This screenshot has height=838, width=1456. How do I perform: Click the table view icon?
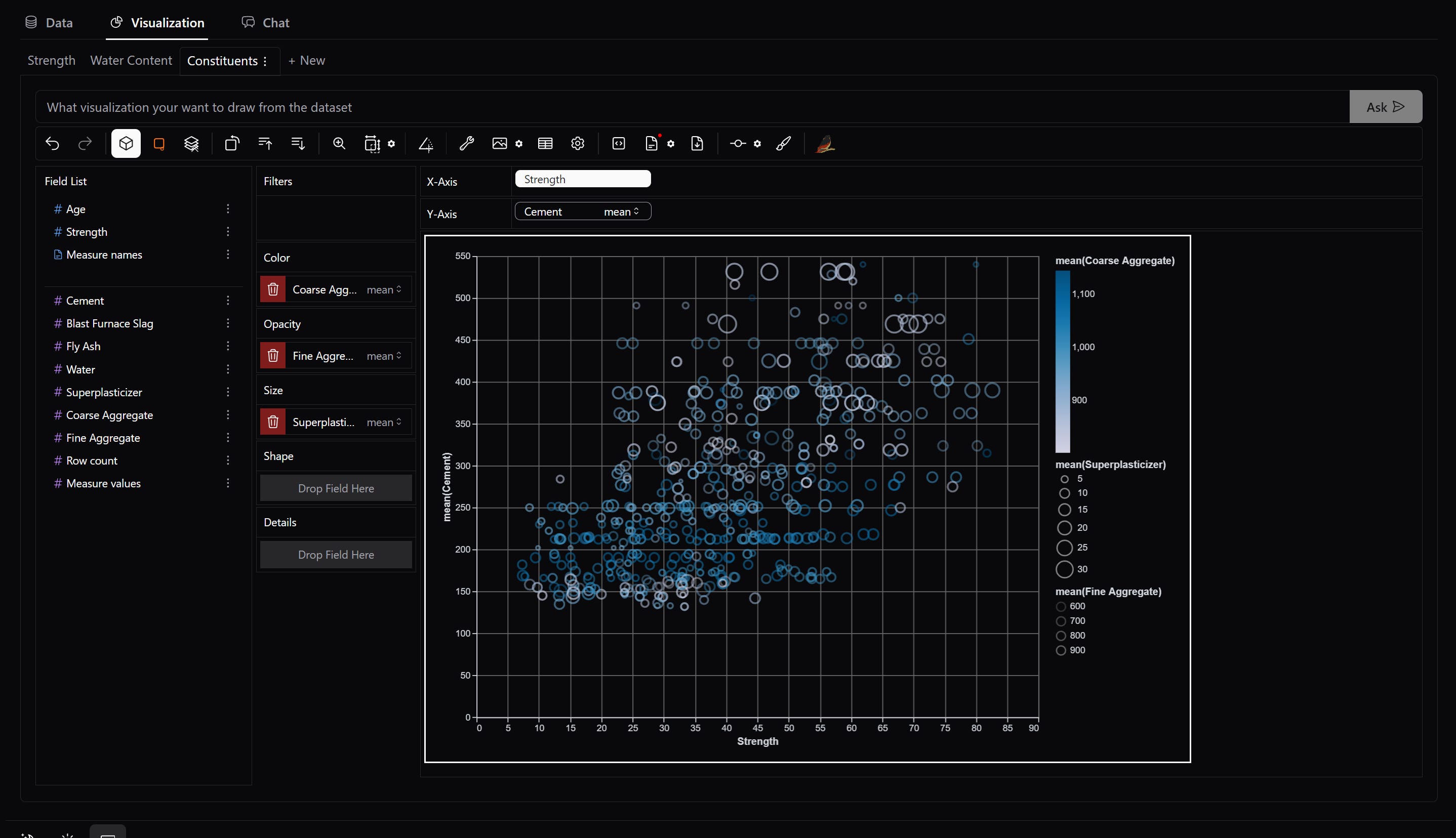[545, 143]
